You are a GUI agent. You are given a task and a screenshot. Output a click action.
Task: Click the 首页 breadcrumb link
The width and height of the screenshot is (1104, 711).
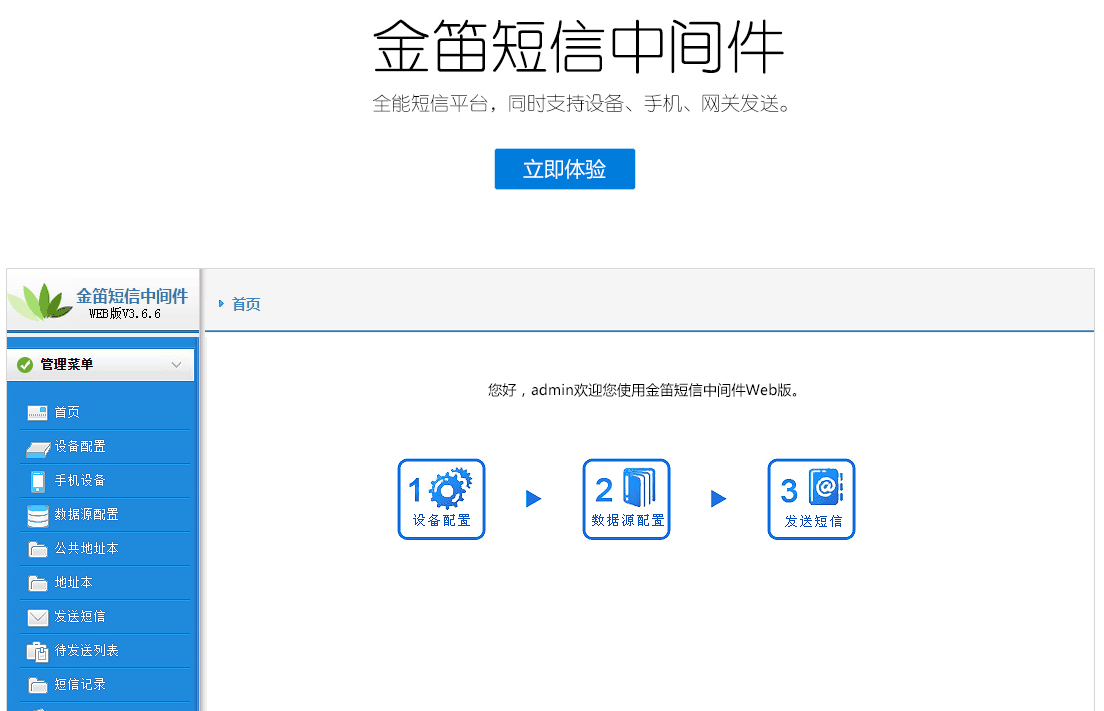[x=246, y=304]
